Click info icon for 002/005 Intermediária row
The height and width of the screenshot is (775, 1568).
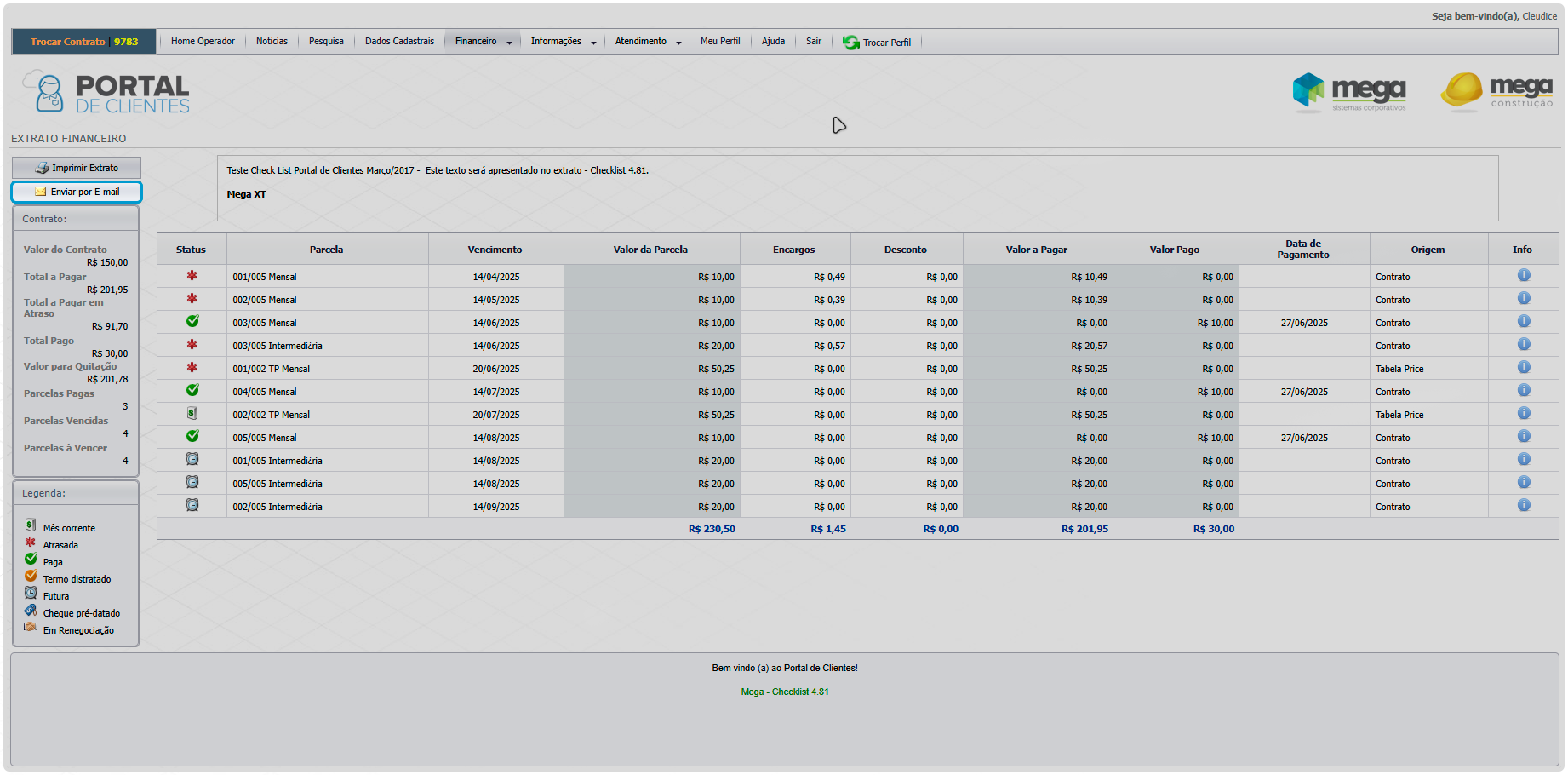[1523, 506]
